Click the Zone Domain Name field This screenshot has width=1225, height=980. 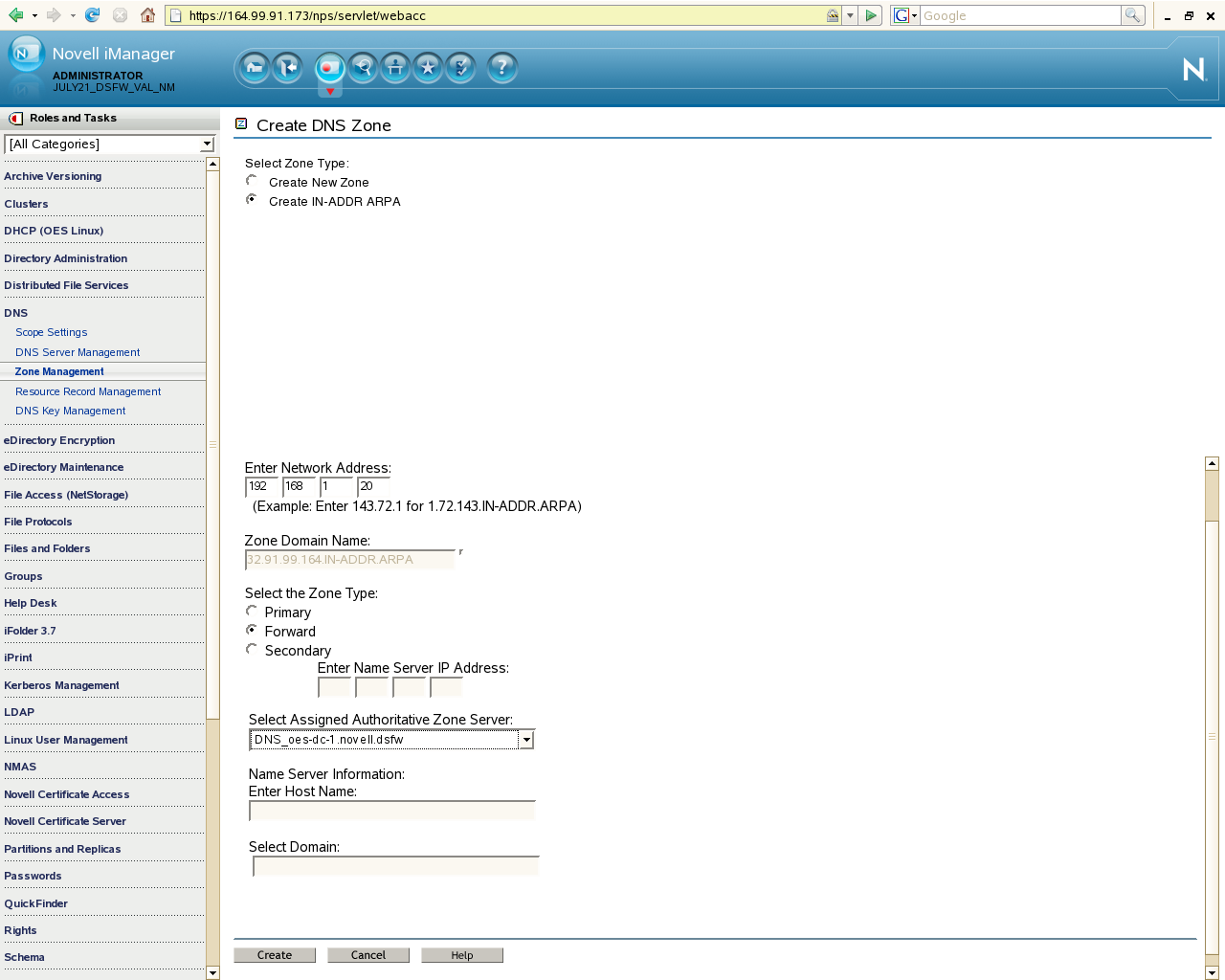[x=350, y=560]
